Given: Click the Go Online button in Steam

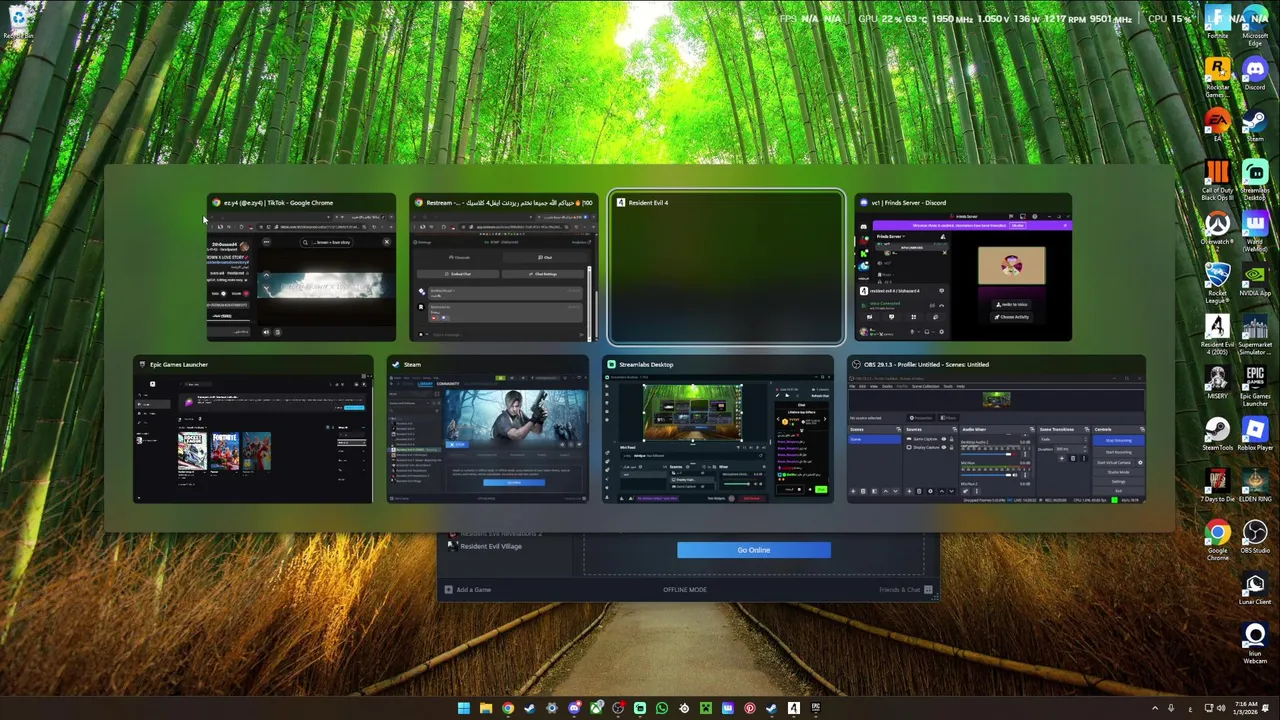Looking at the screenshot, I should coord(754,550).
